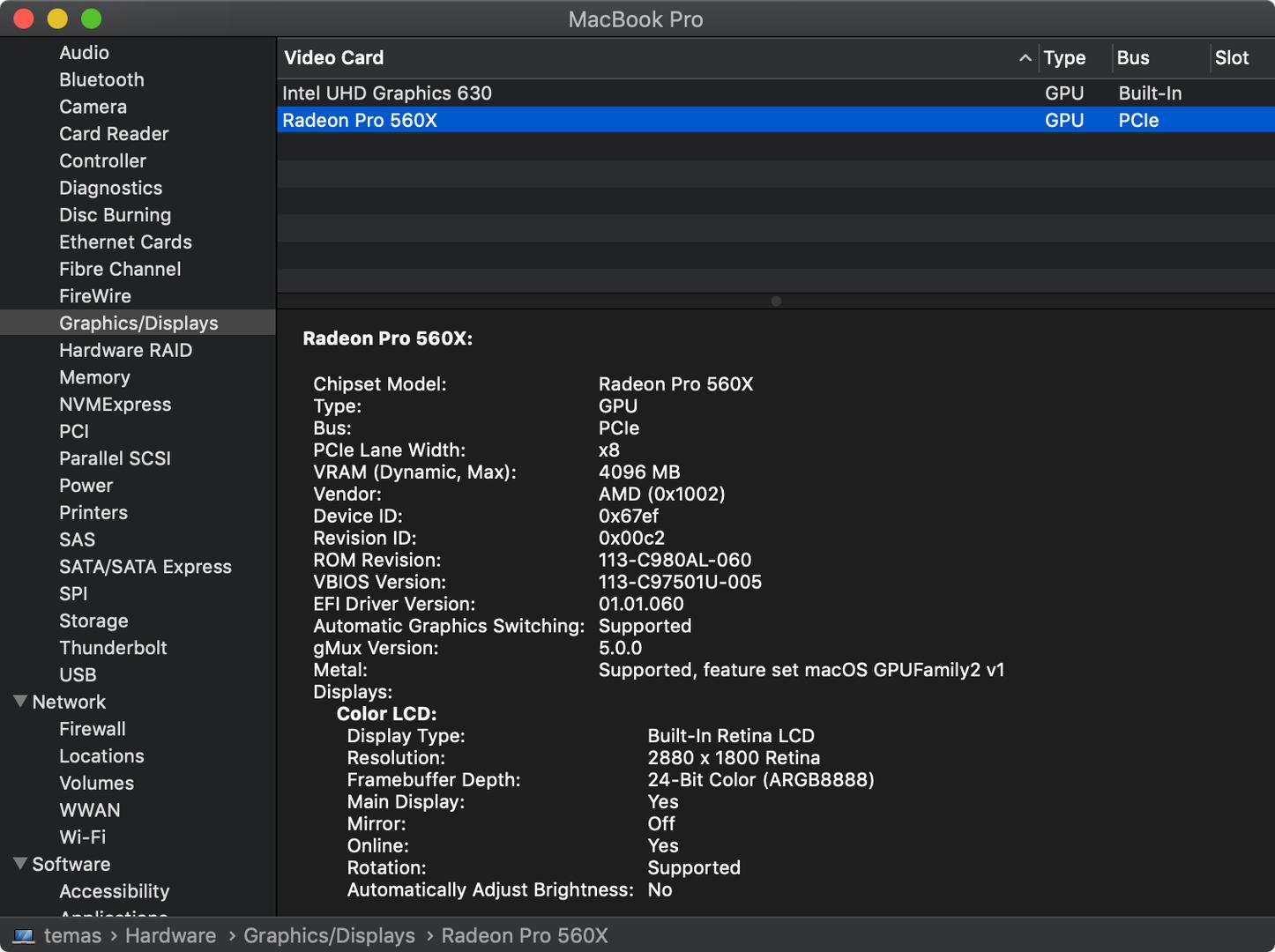Click Hardware in the path bar
Image resolution: width=1275 pixels, height=952 pixels.
pyautogui.click(x=170, y=936)
